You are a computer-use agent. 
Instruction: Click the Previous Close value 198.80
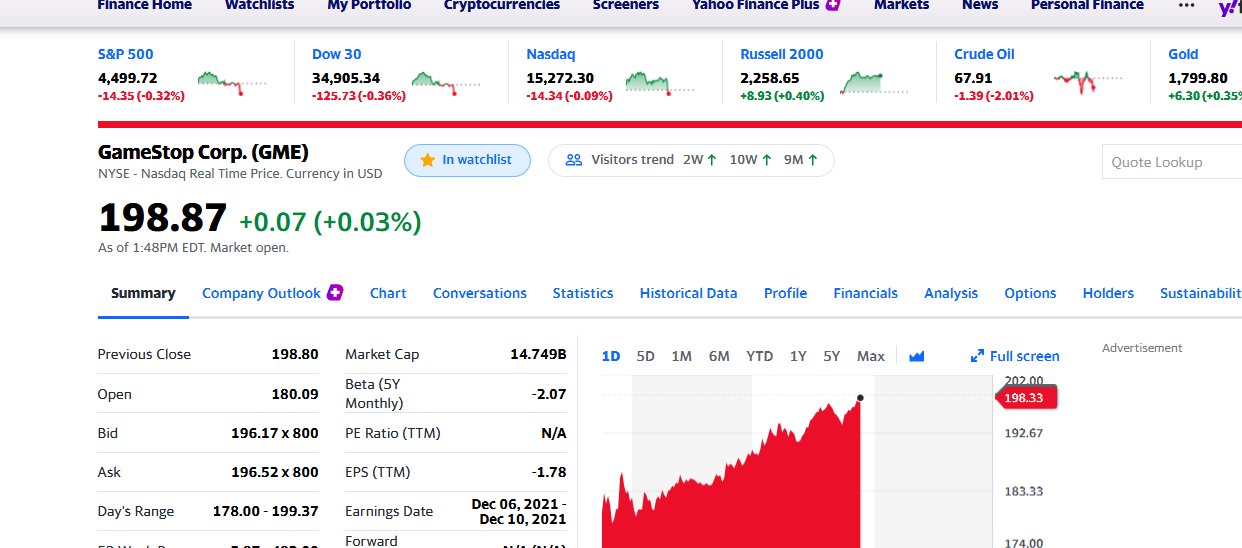point(295,354)
